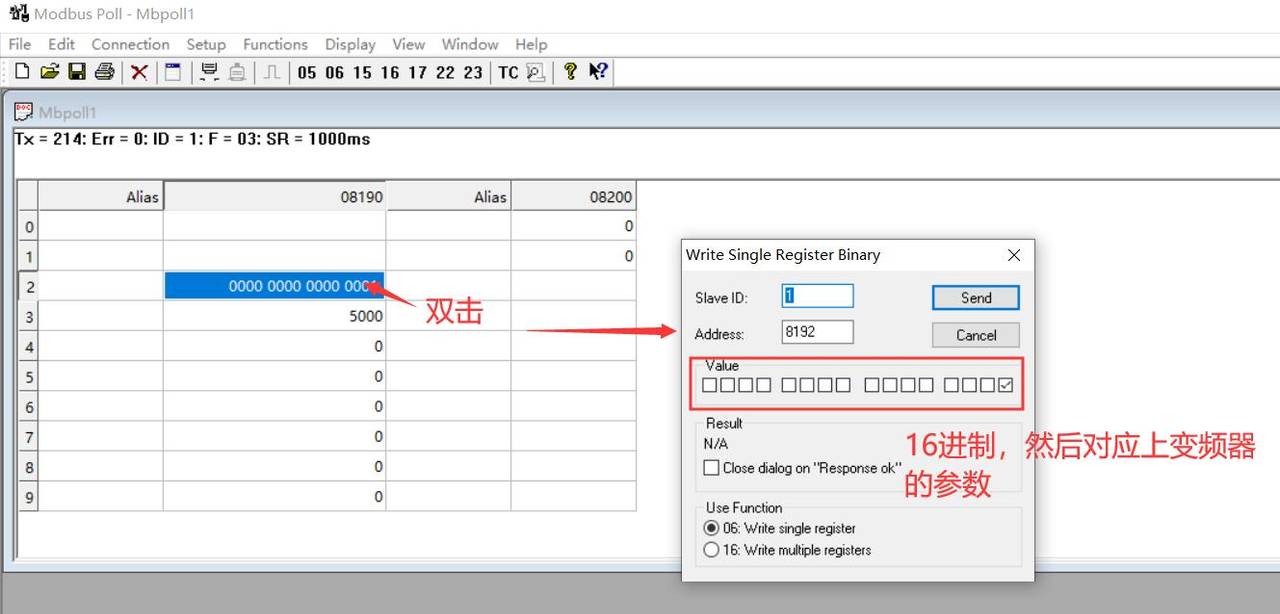Open the Read/Write Definition toolbar icon

click(x=172, y=71)
